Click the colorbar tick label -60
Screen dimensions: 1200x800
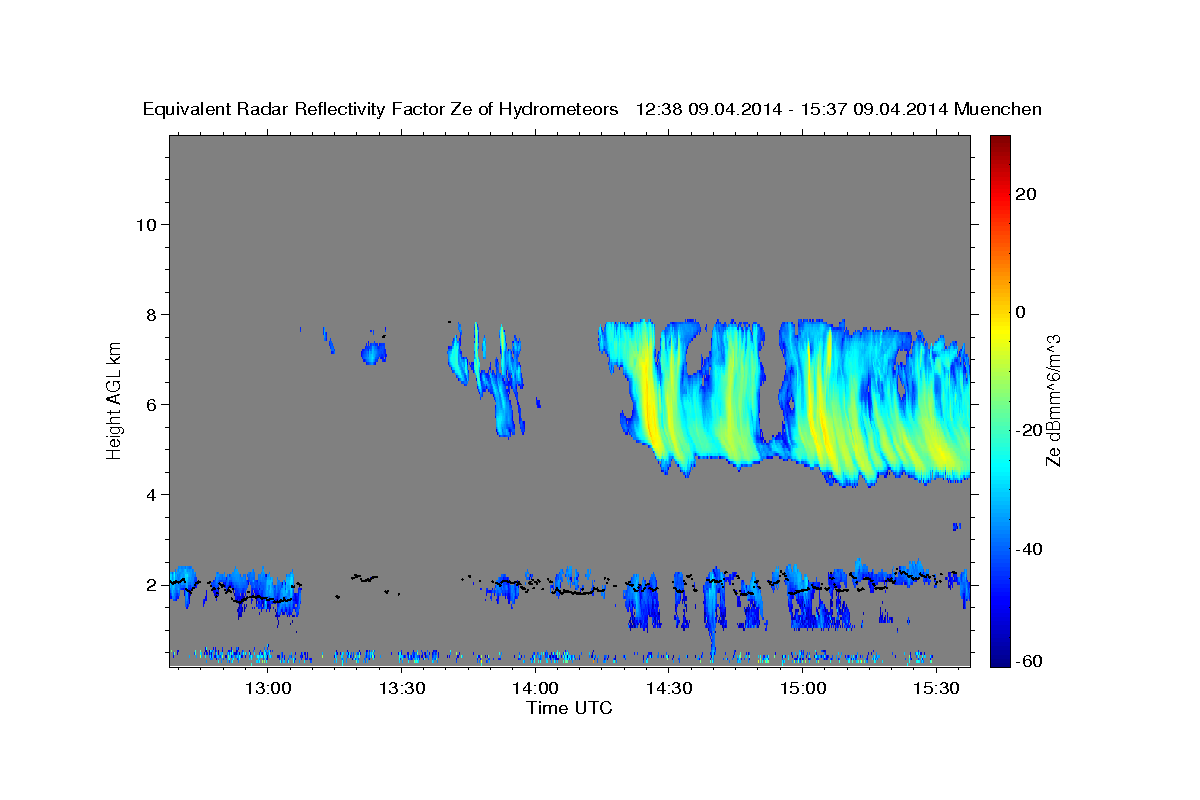click(x=1027, y=661)
